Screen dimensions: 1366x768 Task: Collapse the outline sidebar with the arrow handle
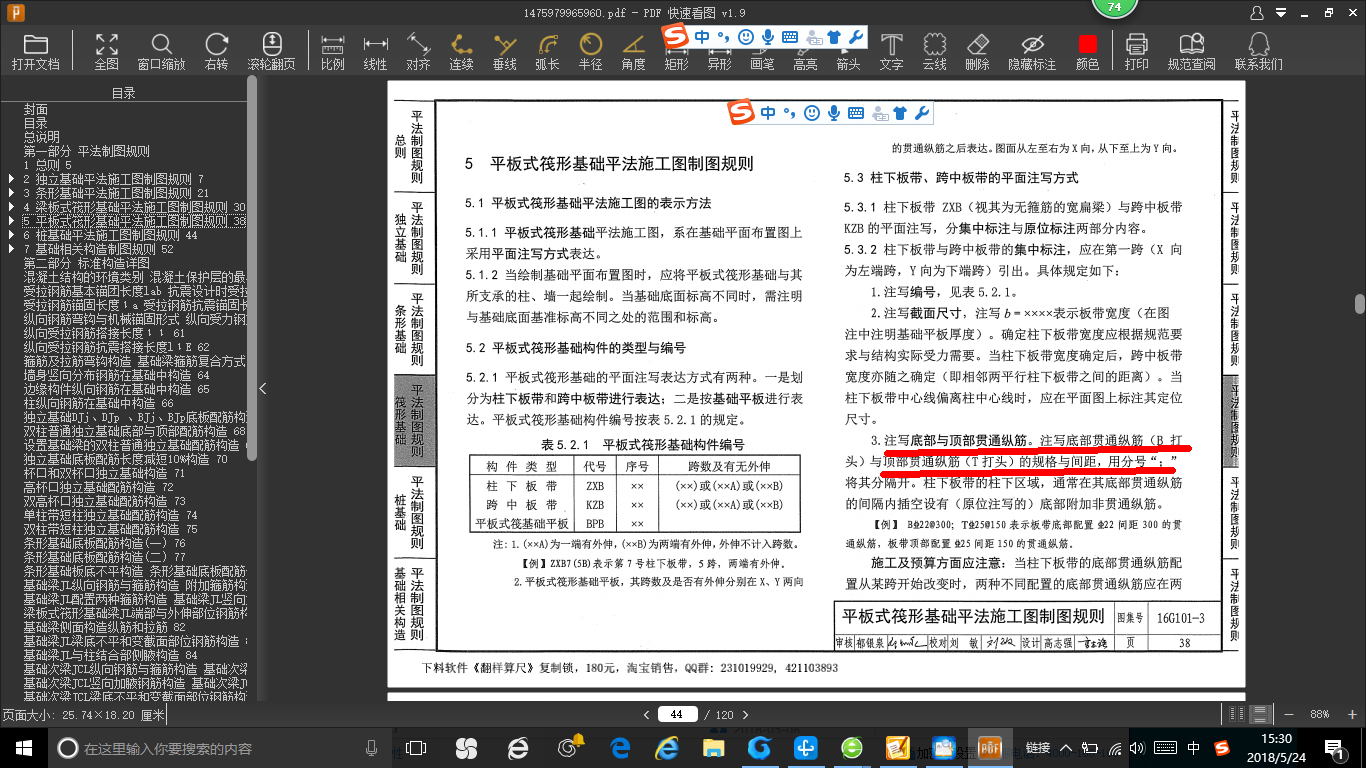262,389
